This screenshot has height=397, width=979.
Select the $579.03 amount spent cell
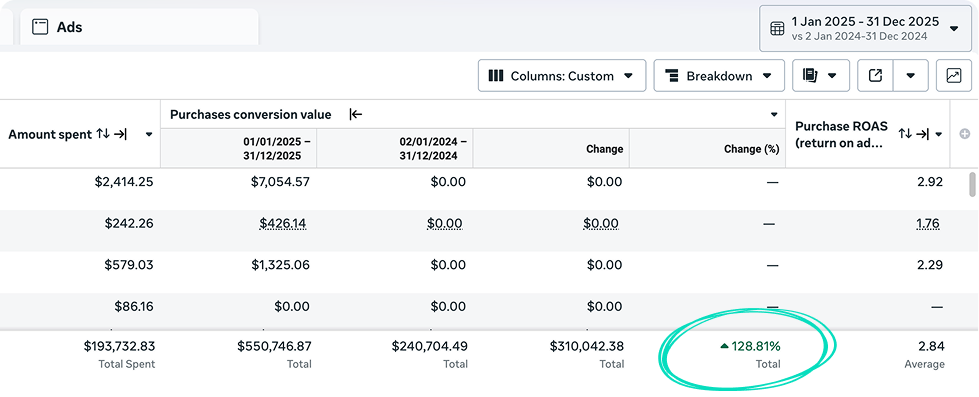coord(129,265)
